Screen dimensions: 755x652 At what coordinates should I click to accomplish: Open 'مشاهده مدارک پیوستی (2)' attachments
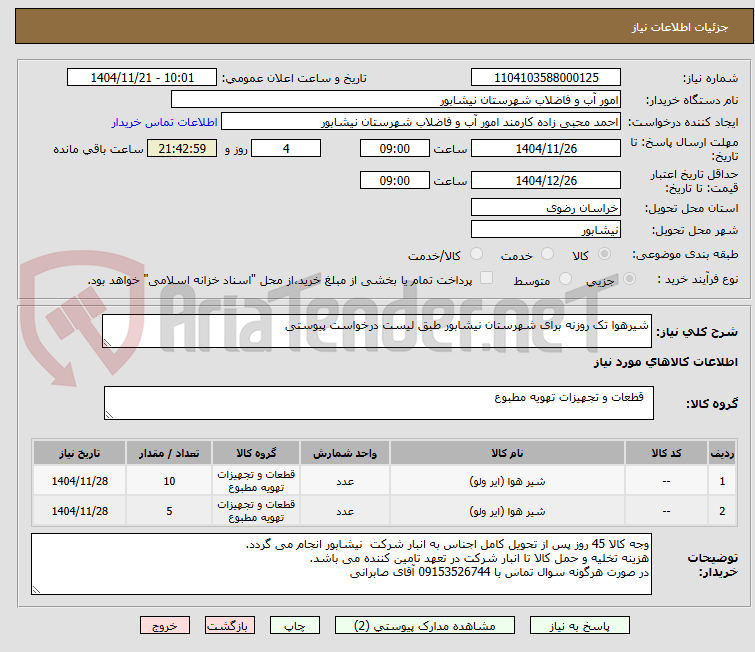pyautogui.click(x=425, y=626)
